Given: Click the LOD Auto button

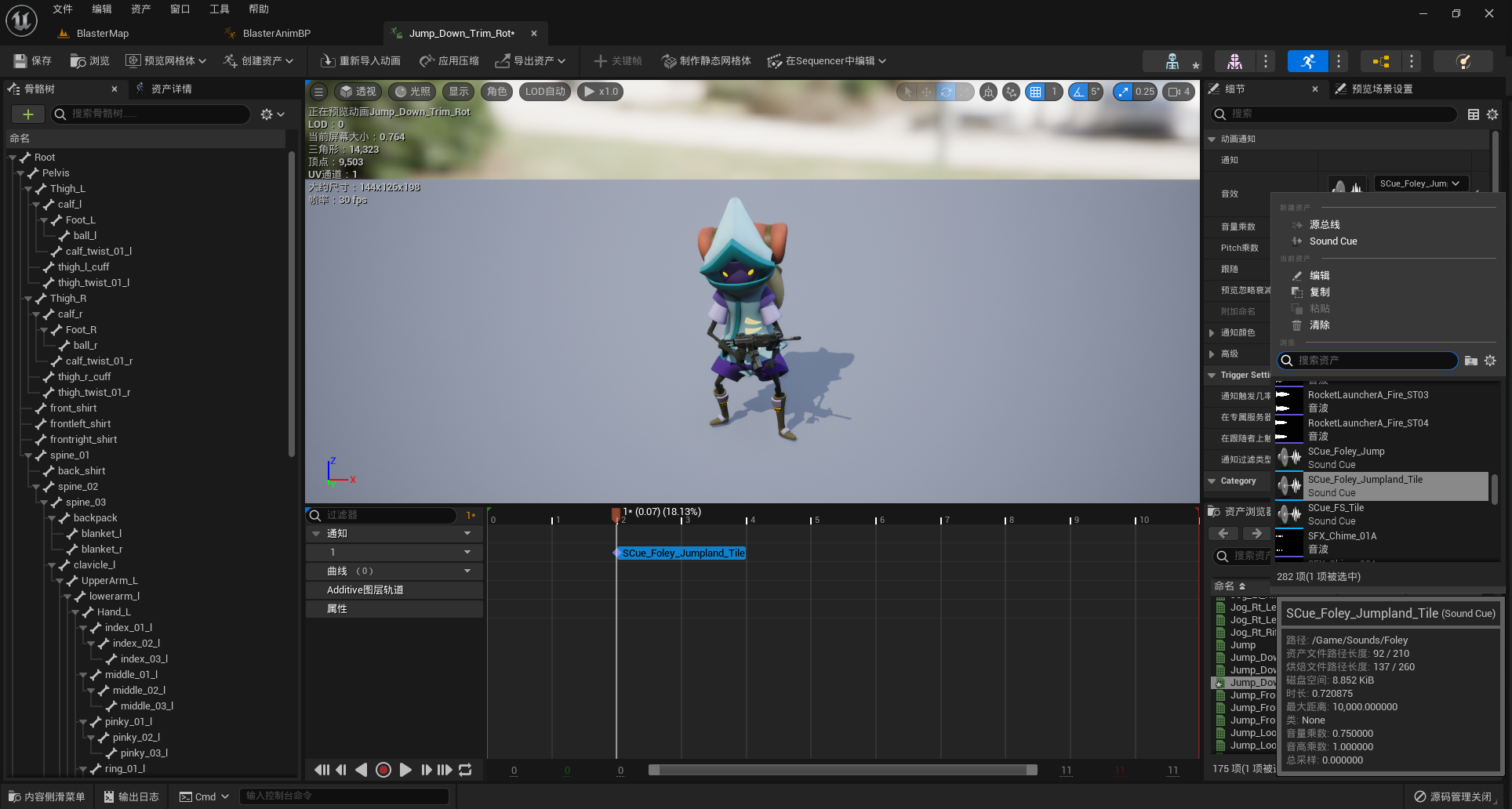Looking at the screenshot, I should pyautogui.click(x=544, y=92).
